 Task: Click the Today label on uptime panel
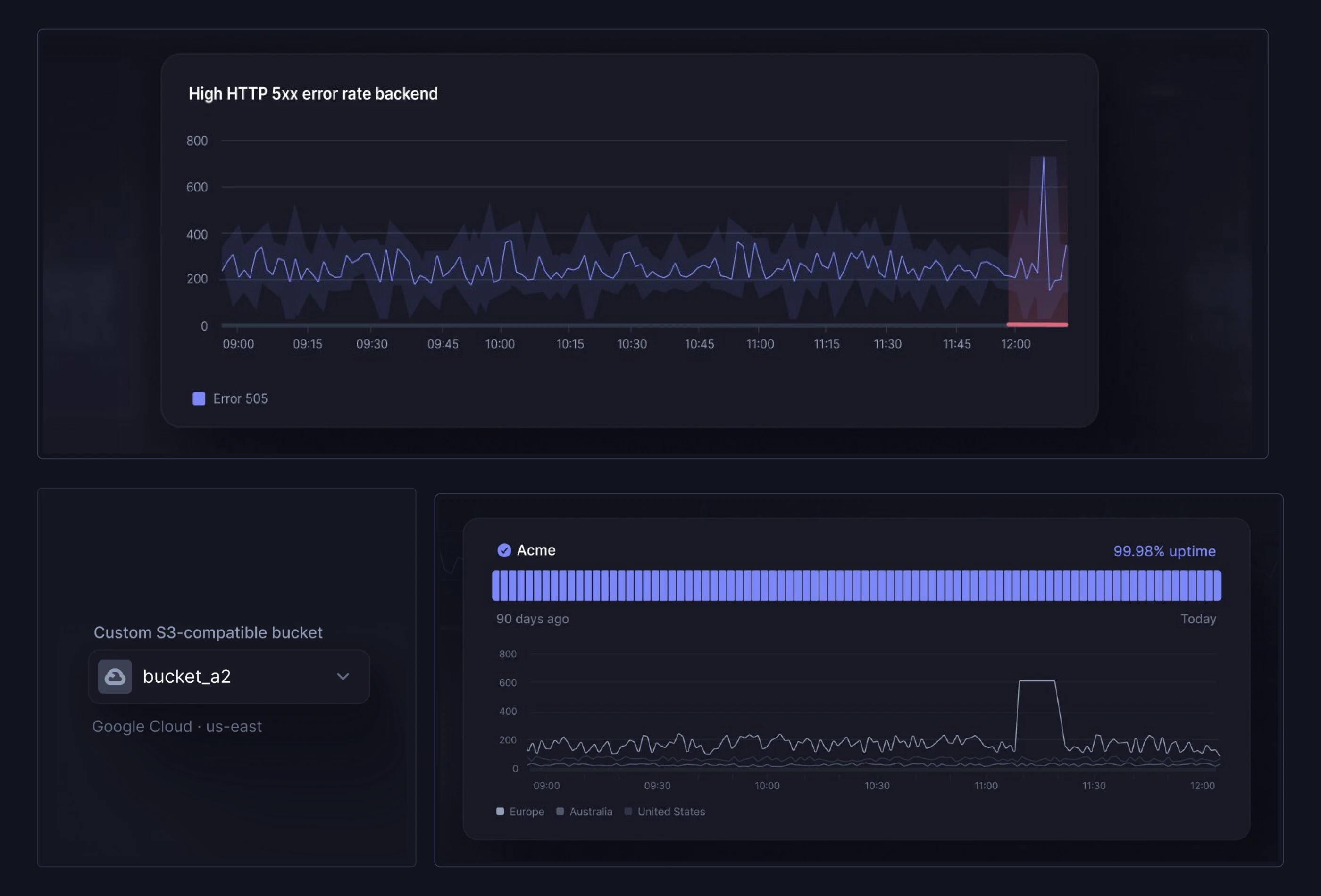coord(1198,619)
